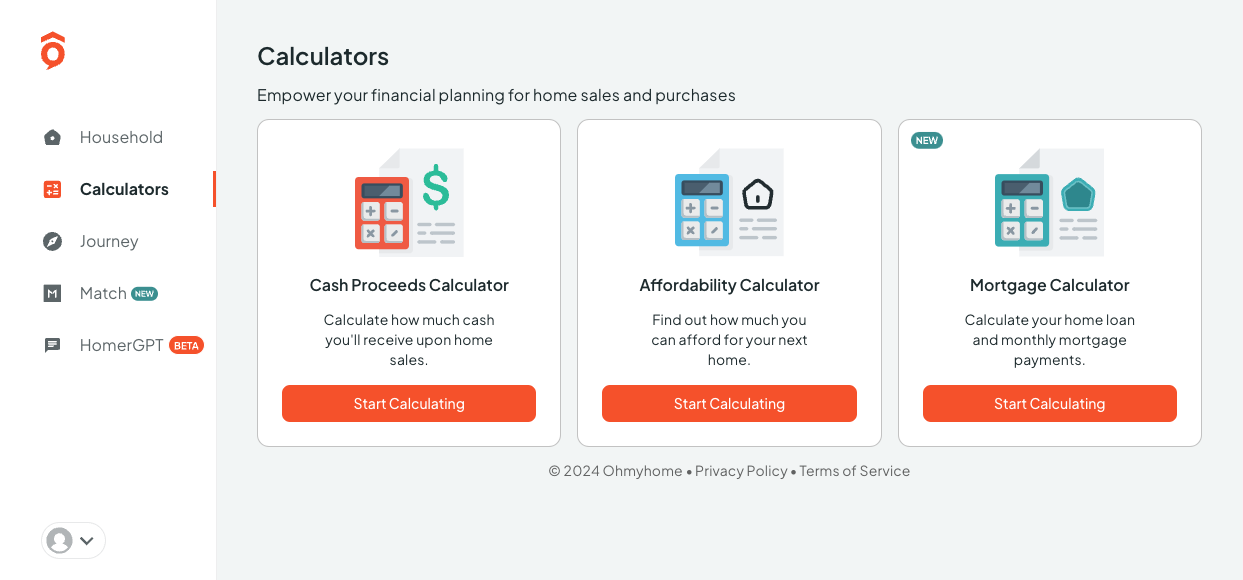
Task: Click the Affordability Calculator illustration
Action: pos(729,202)
